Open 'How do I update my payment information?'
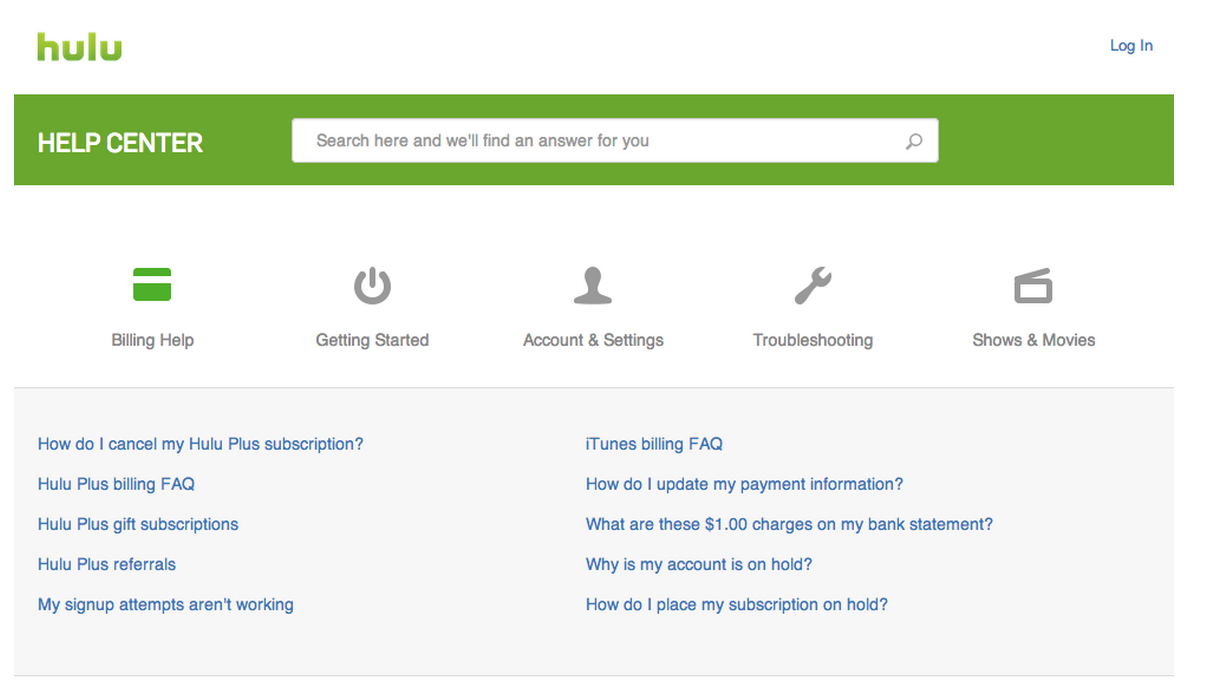1210x700 pixels. coord(744,484)
